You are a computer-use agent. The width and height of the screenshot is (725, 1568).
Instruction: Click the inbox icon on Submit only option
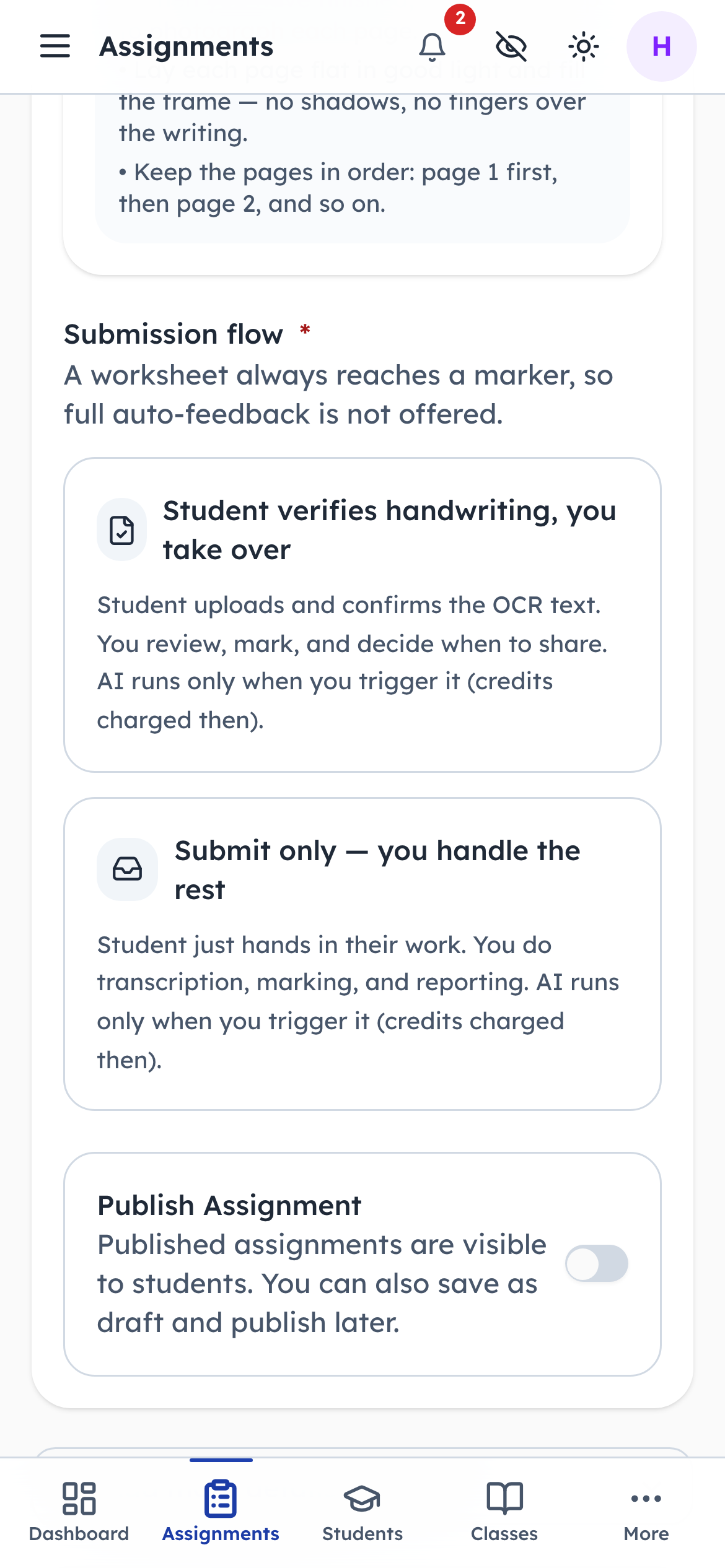(127, 869)
